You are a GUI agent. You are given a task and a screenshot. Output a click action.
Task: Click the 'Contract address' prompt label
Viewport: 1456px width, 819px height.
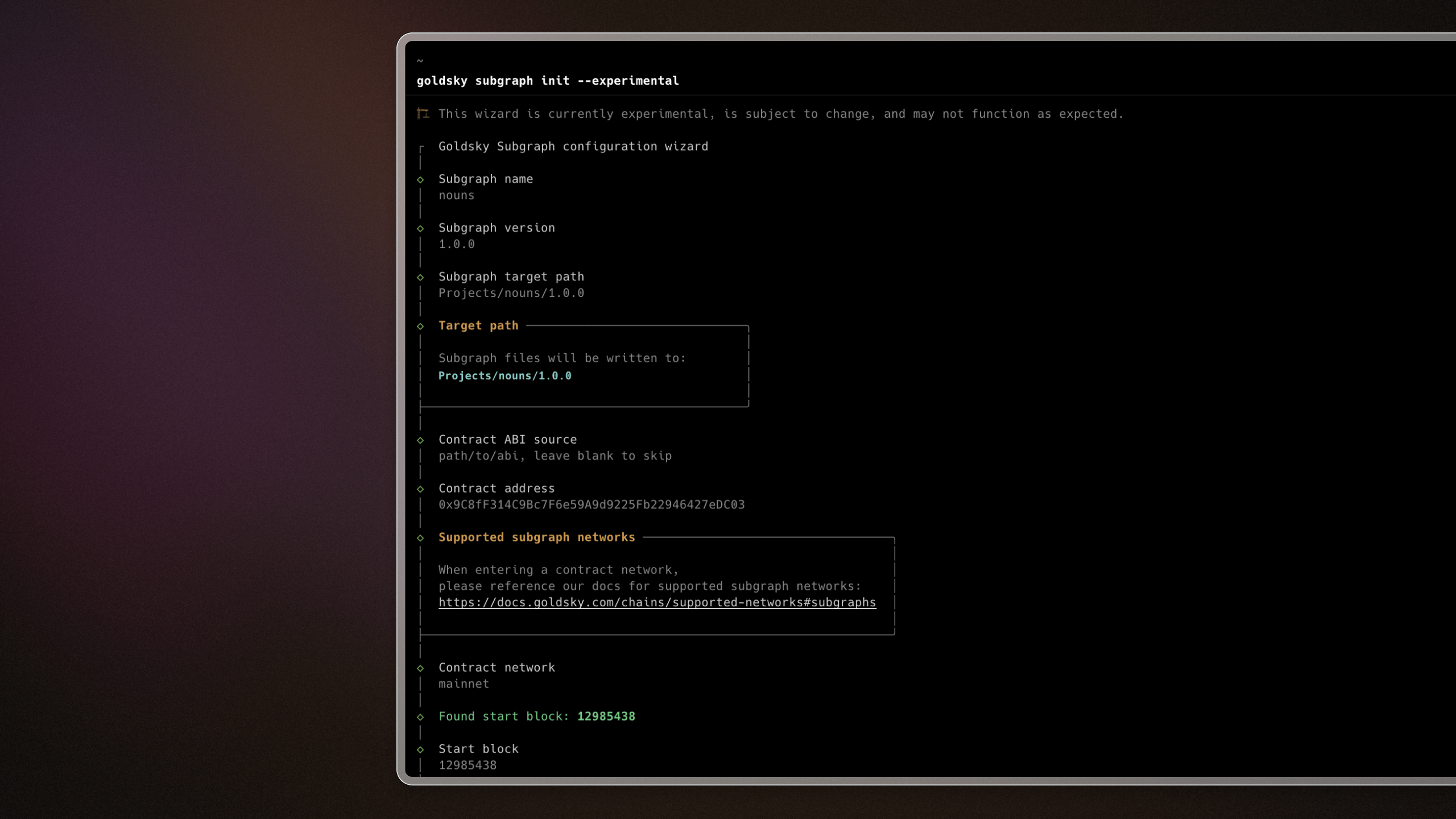pos(497,489)
